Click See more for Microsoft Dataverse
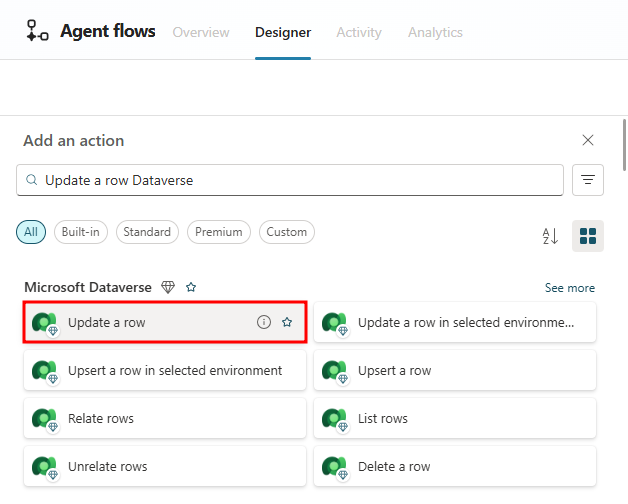The image size is (628, 504). pyautogui.click(x=570, y=288)
